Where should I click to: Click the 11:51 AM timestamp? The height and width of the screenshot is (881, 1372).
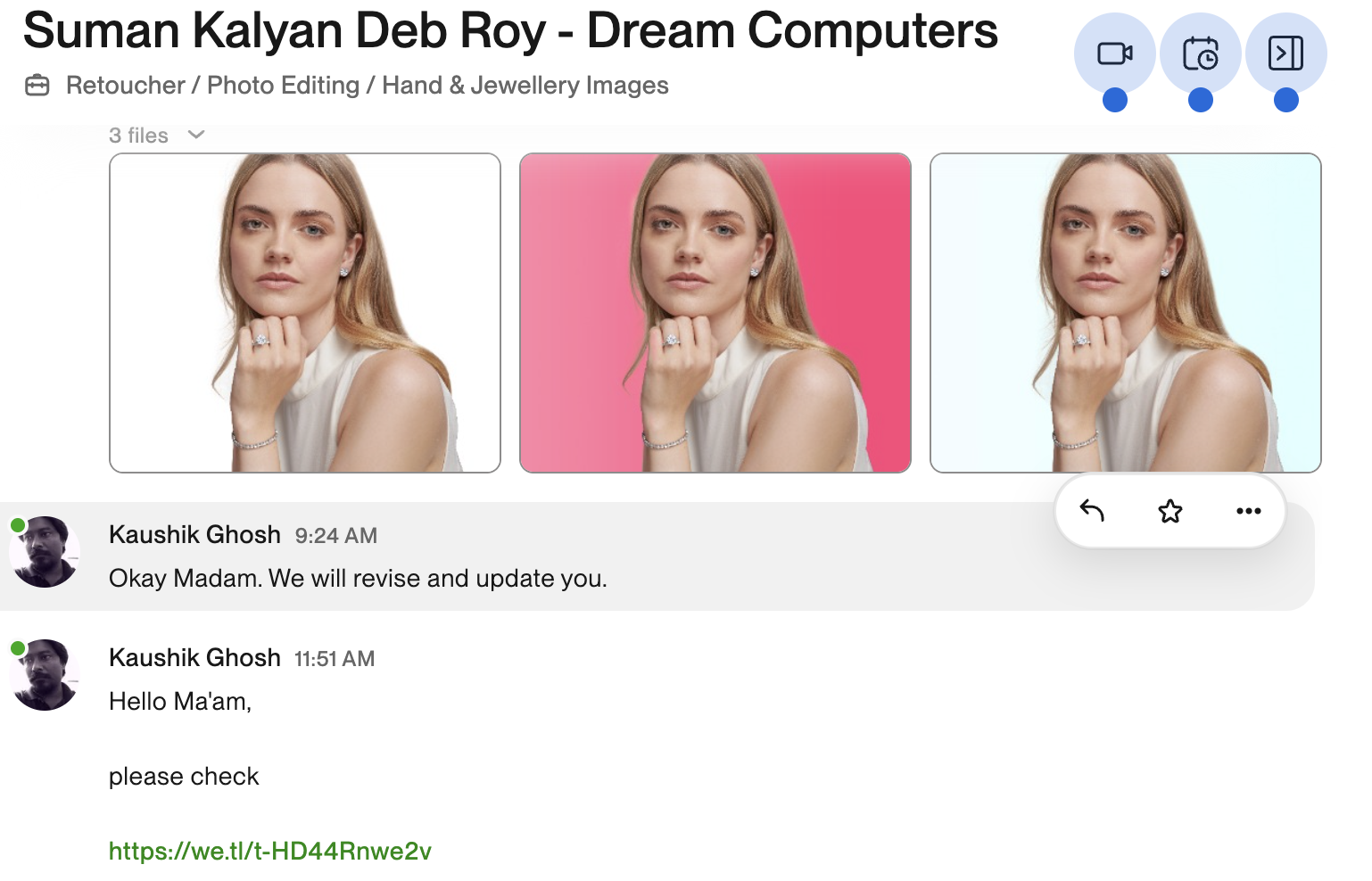[x=335, y=659]
